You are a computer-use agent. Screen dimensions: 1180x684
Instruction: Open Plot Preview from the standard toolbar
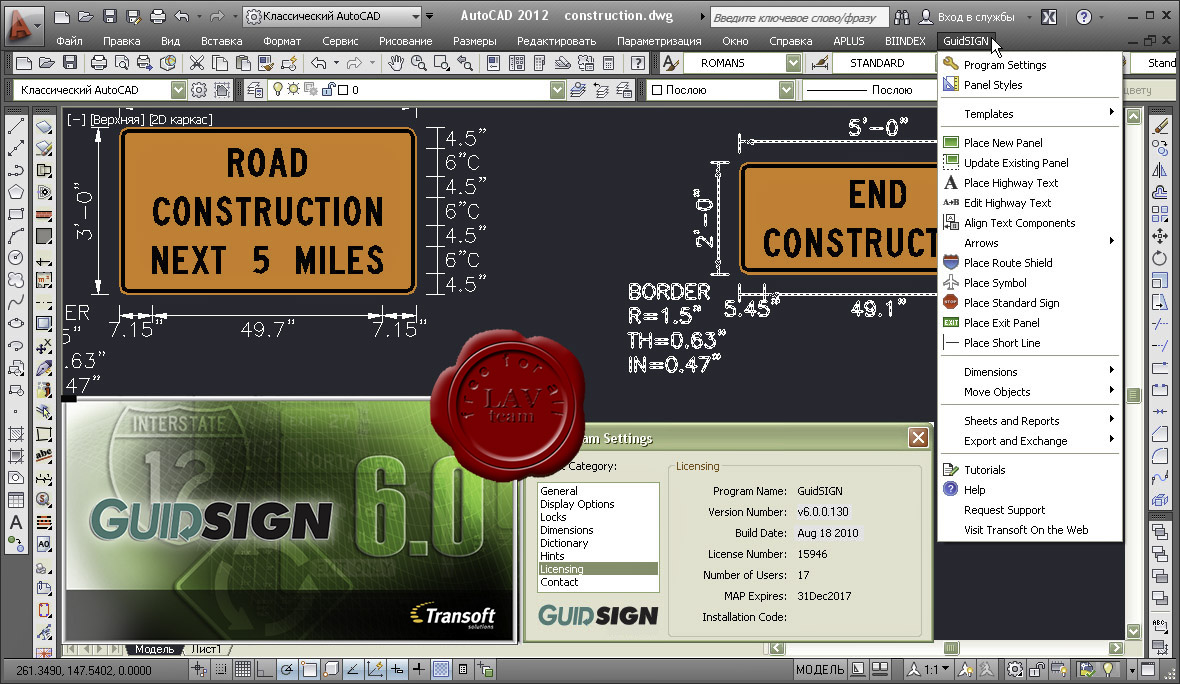coord(121,63)
